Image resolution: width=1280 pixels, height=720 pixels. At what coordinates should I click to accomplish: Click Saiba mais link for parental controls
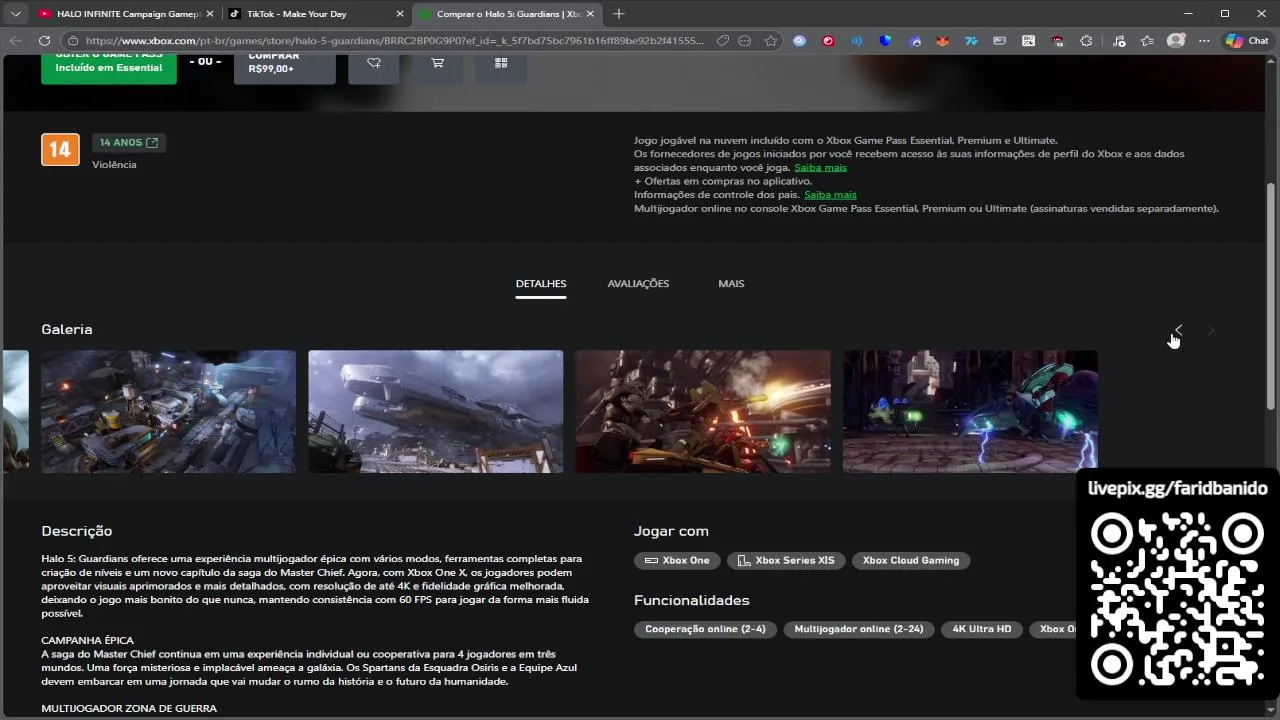tap(830, 195)
